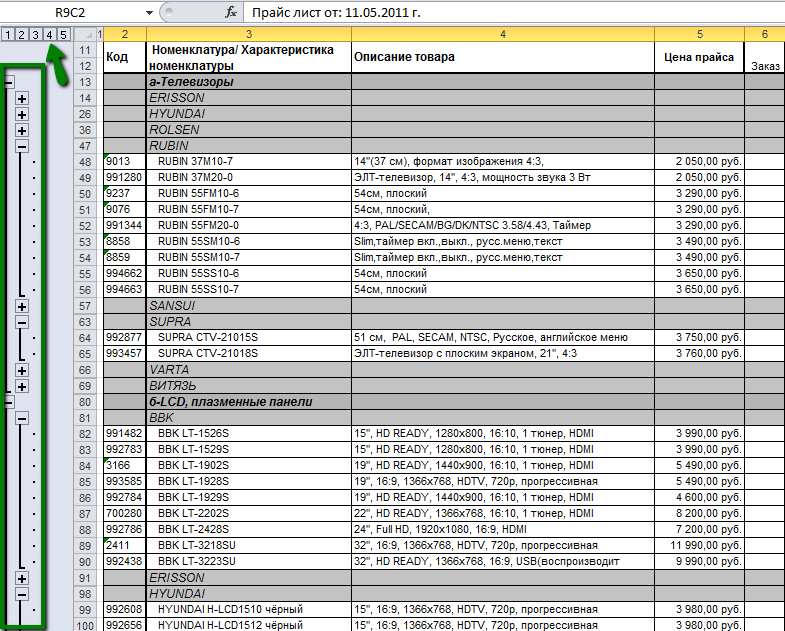
Task: Click outline level 3 button
Action: [36, 35]
